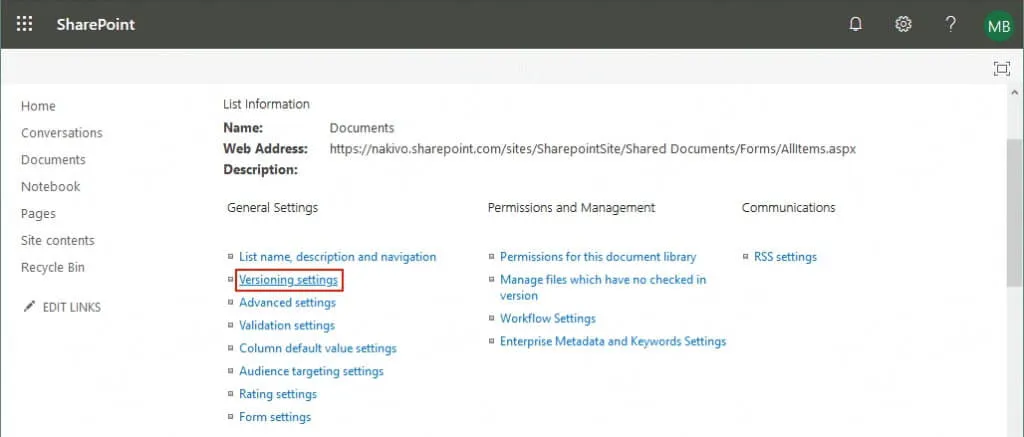The image size is (1024, 437).
Task: Open Workflow Settings link
Action: (547, 319)
